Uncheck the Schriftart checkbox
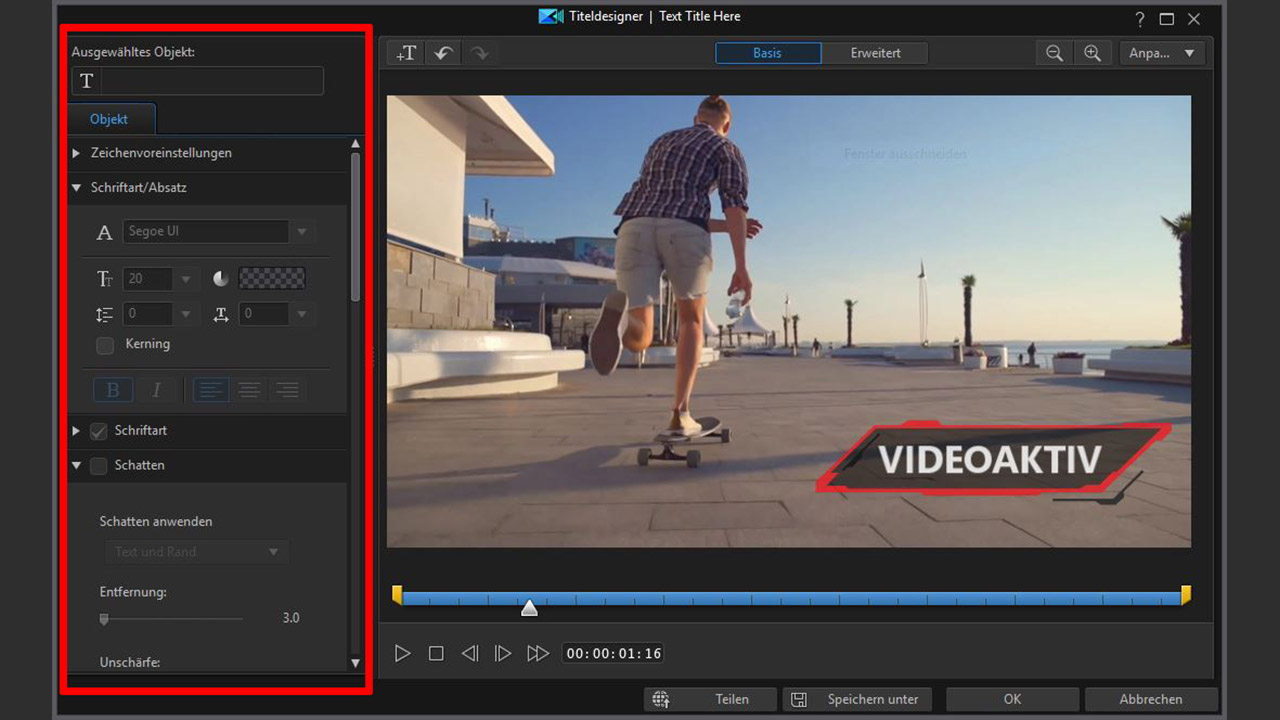The width and height of the screenshot is (1280, 720). pyautogui.click(x=99, y=431)
